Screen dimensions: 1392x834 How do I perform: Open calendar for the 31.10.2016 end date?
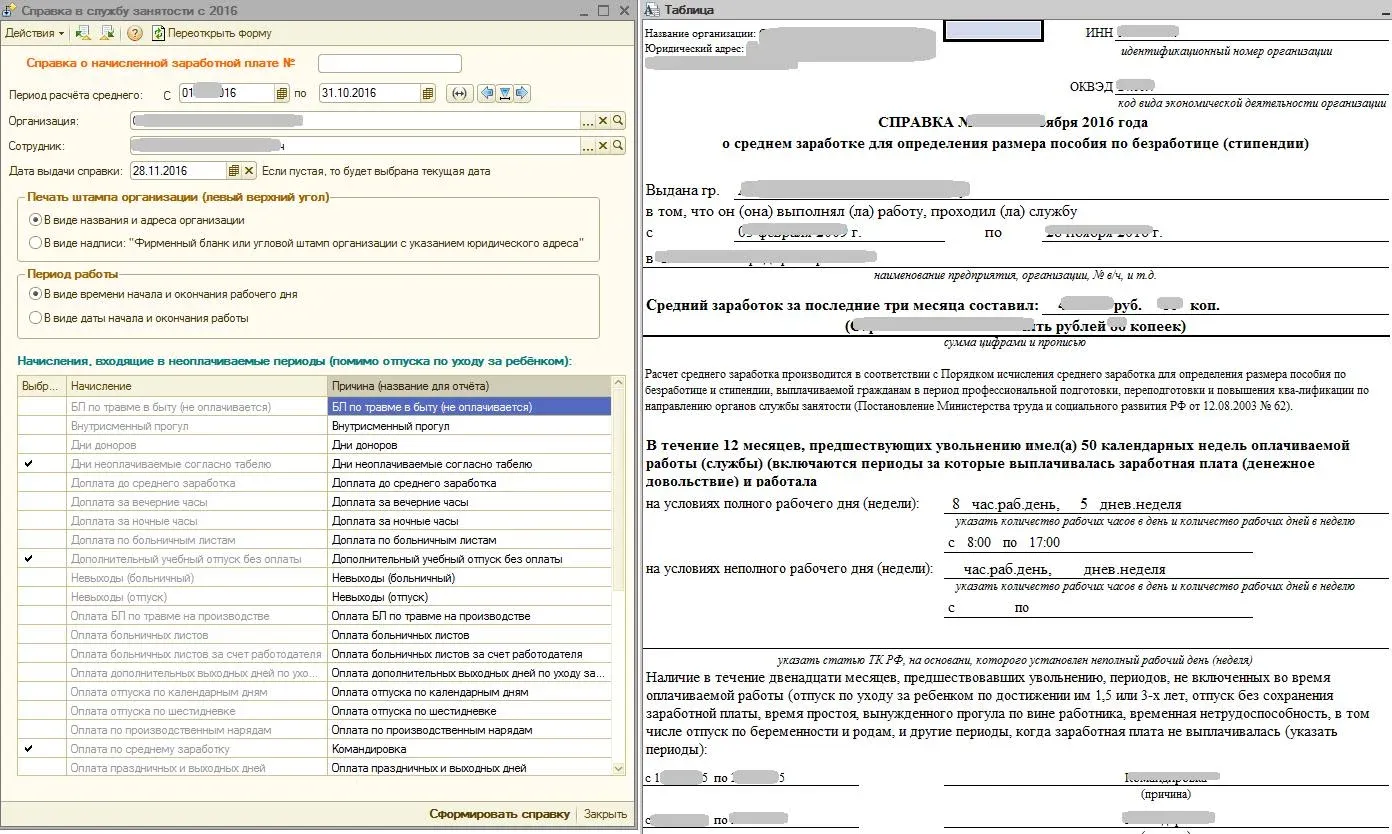point(428,93)
